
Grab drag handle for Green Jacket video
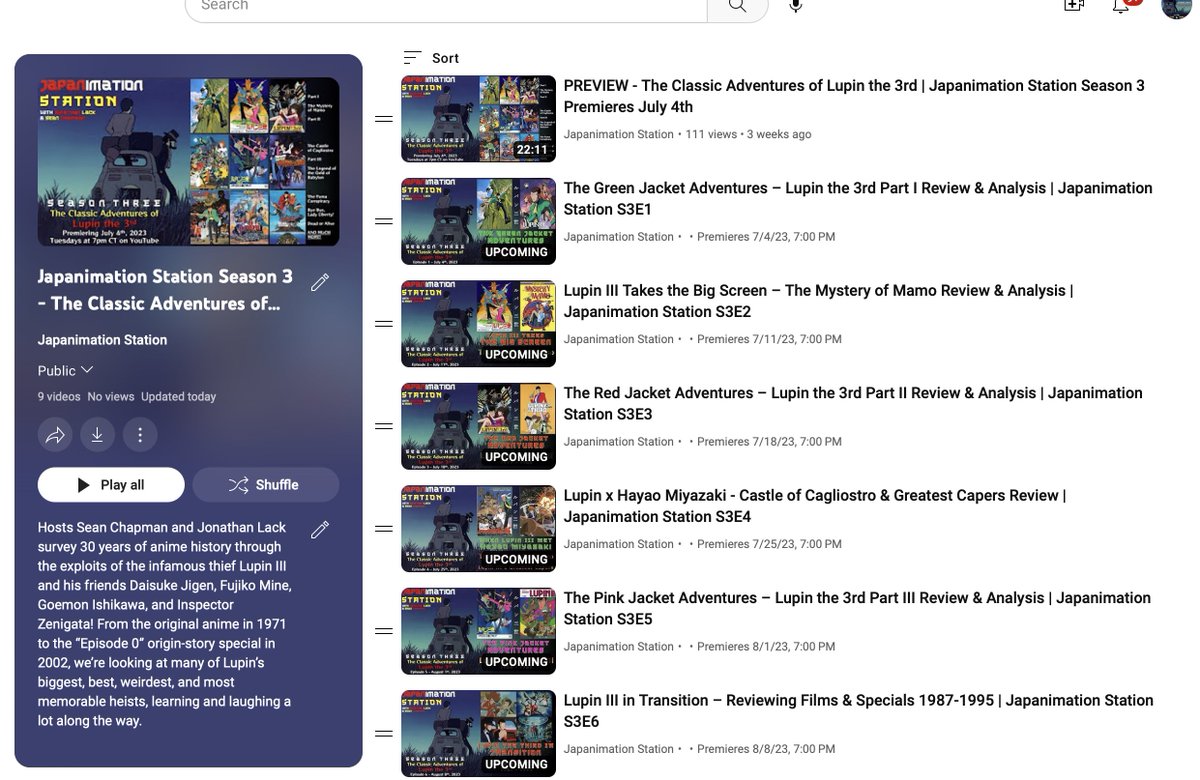point(383,221)
